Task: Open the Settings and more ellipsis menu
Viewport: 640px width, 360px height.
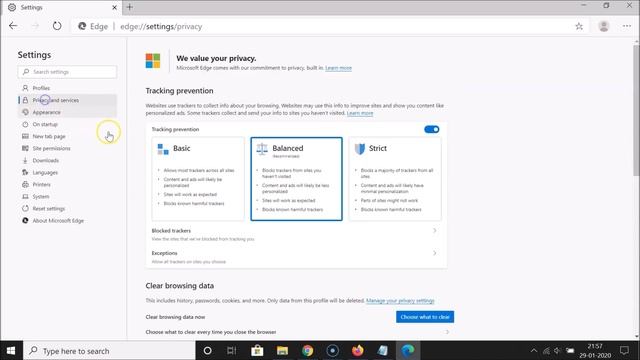Action: point(627,26)
